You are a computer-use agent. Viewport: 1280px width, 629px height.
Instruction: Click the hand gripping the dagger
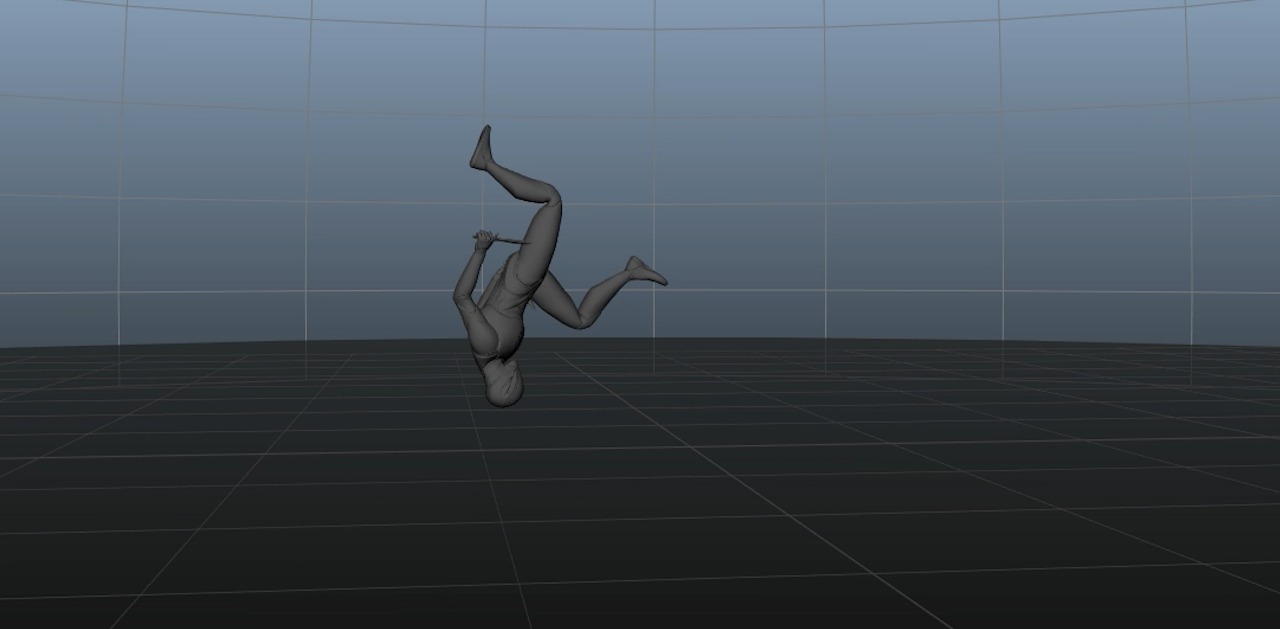pyautogui.click(x=485, y=239)
